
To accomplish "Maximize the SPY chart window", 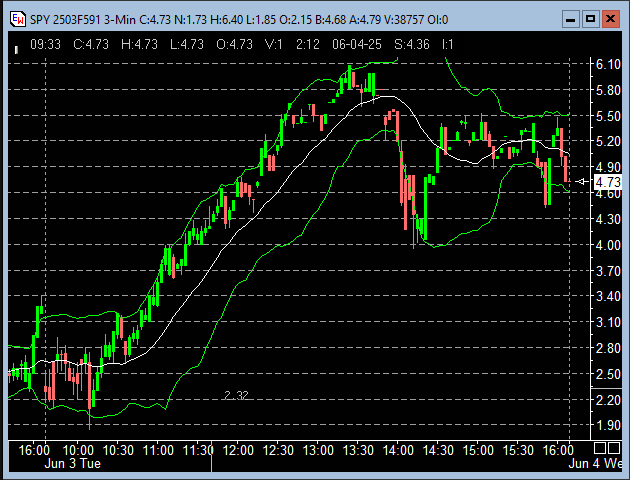I will 591,19.
